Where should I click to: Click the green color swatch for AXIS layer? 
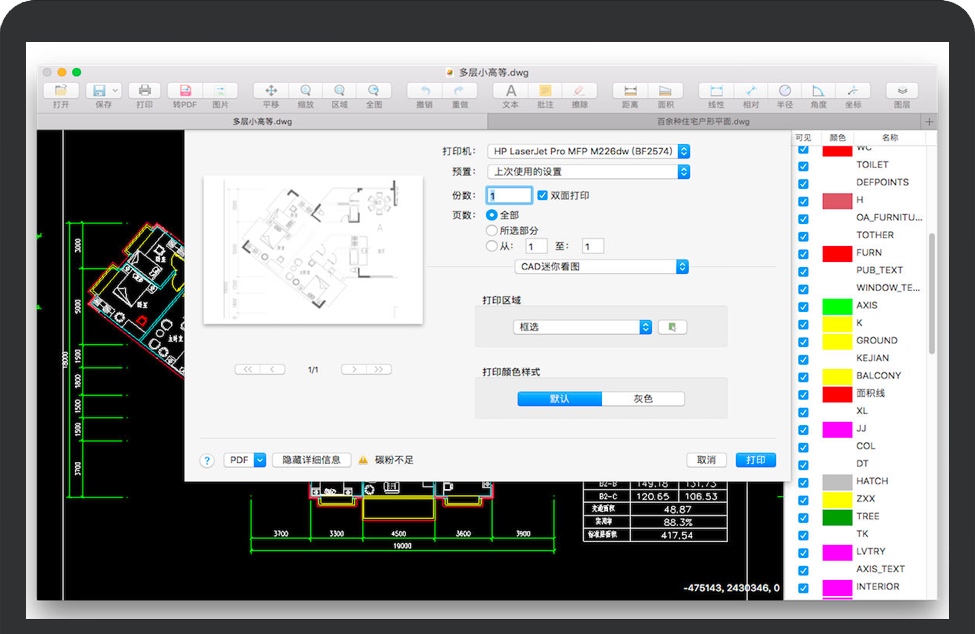[x=836, y=305]
